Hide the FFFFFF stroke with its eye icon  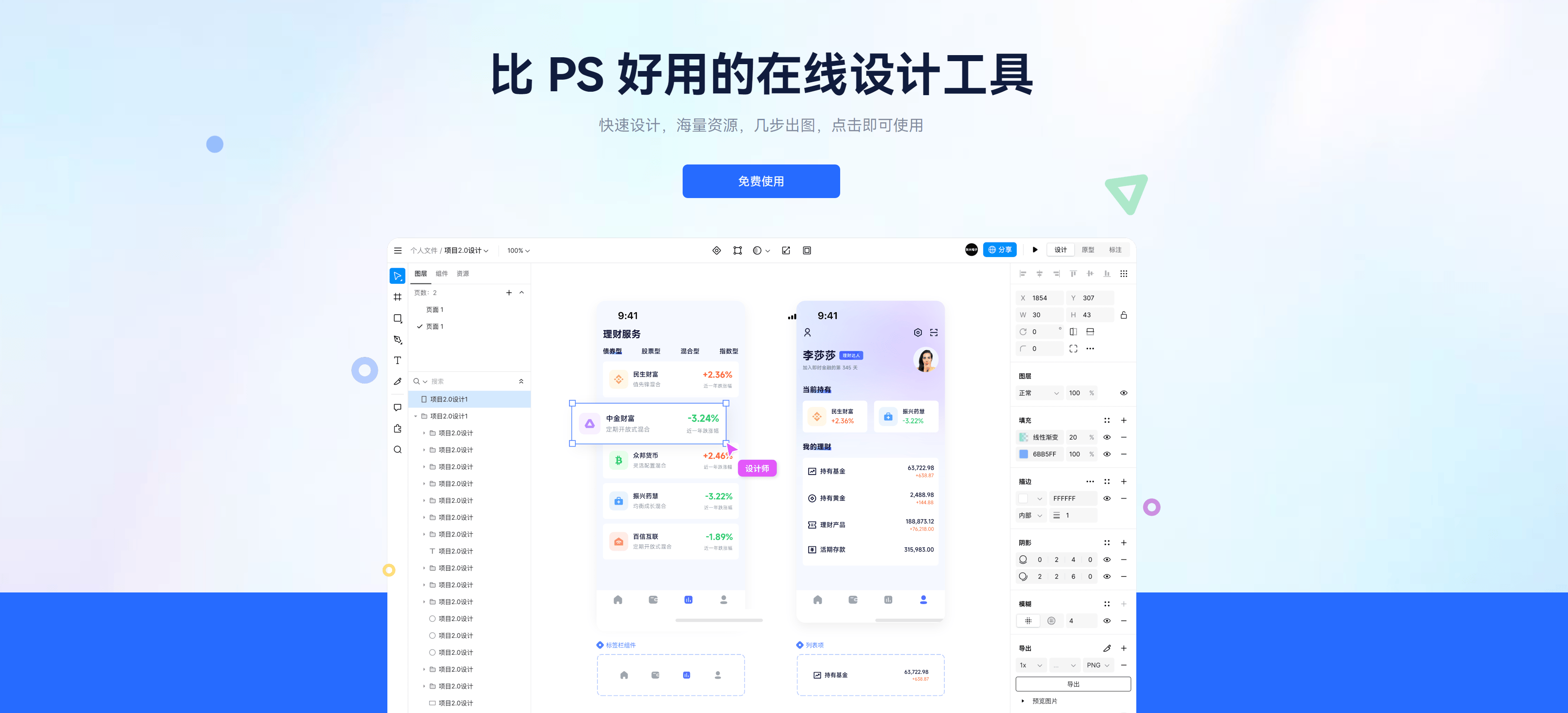(1107, 499)
